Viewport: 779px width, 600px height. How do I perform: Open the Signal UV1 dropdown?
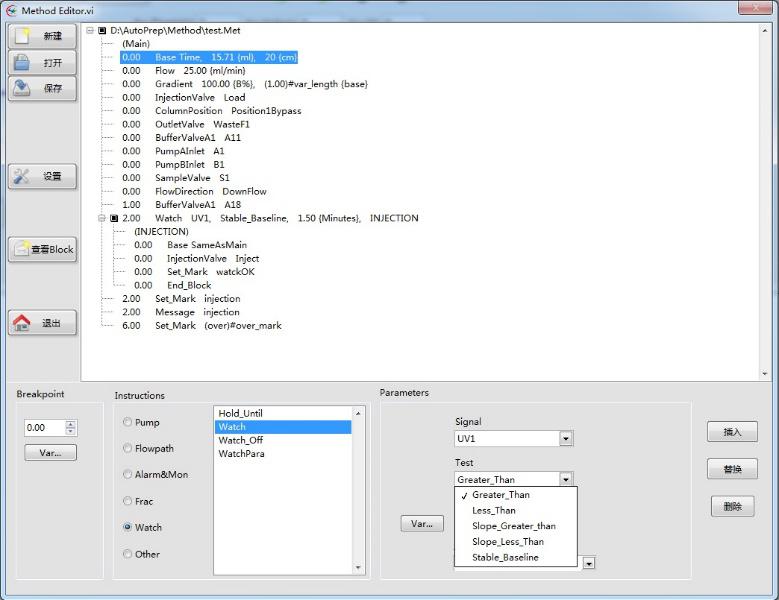tap(566, 438)
